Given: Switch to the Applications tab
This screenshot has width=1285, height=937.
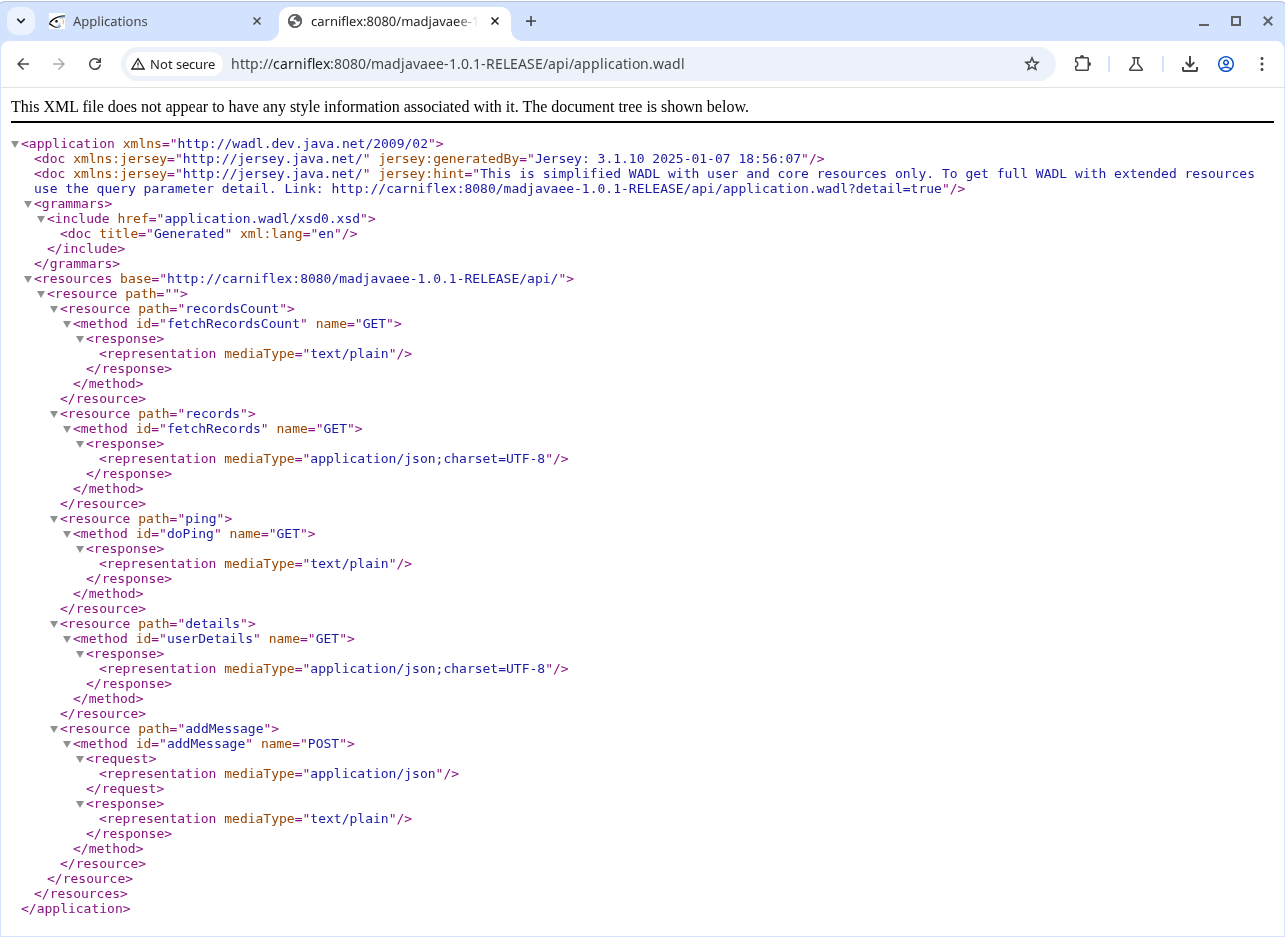Looking at the screenshot, I should (x=150, y=21).
